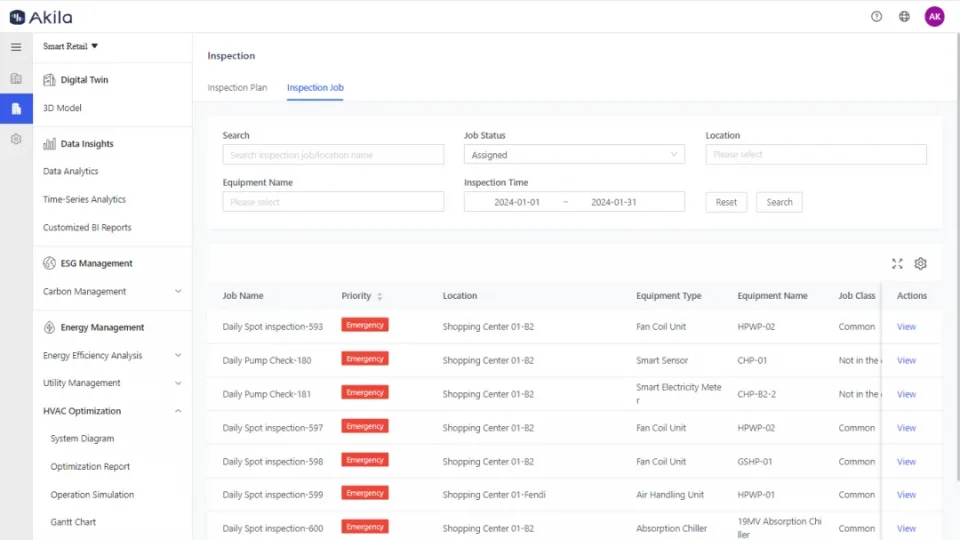Screen dimensions: 960x540
Task: Click GSHP-01 equipment name cell
Action: (754, 462)
